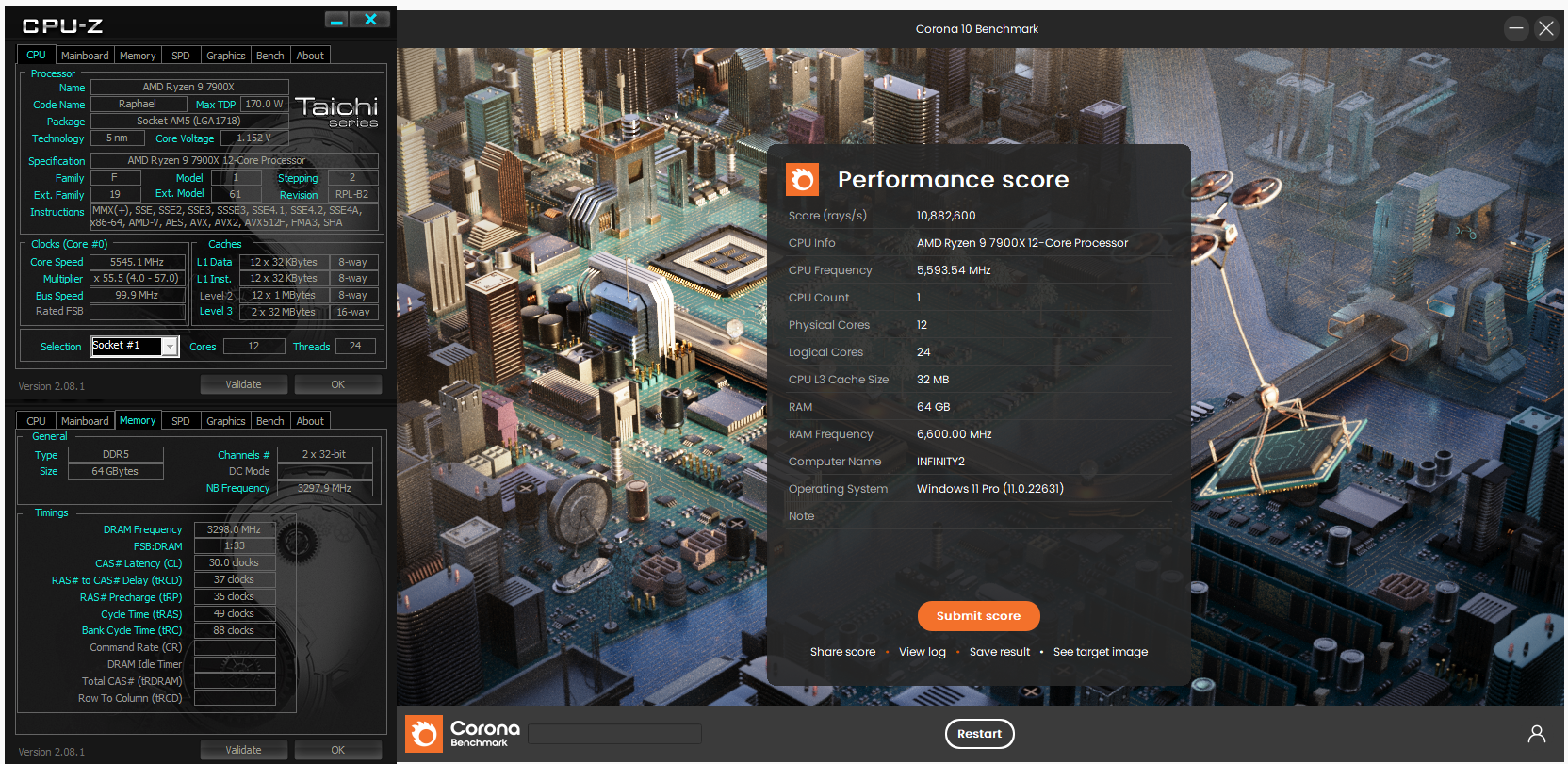Image resolution: width=1568 pixels, height=764 pixels.
Task: Select the memory Type value DDR5
Action: [x=116, y=454]
